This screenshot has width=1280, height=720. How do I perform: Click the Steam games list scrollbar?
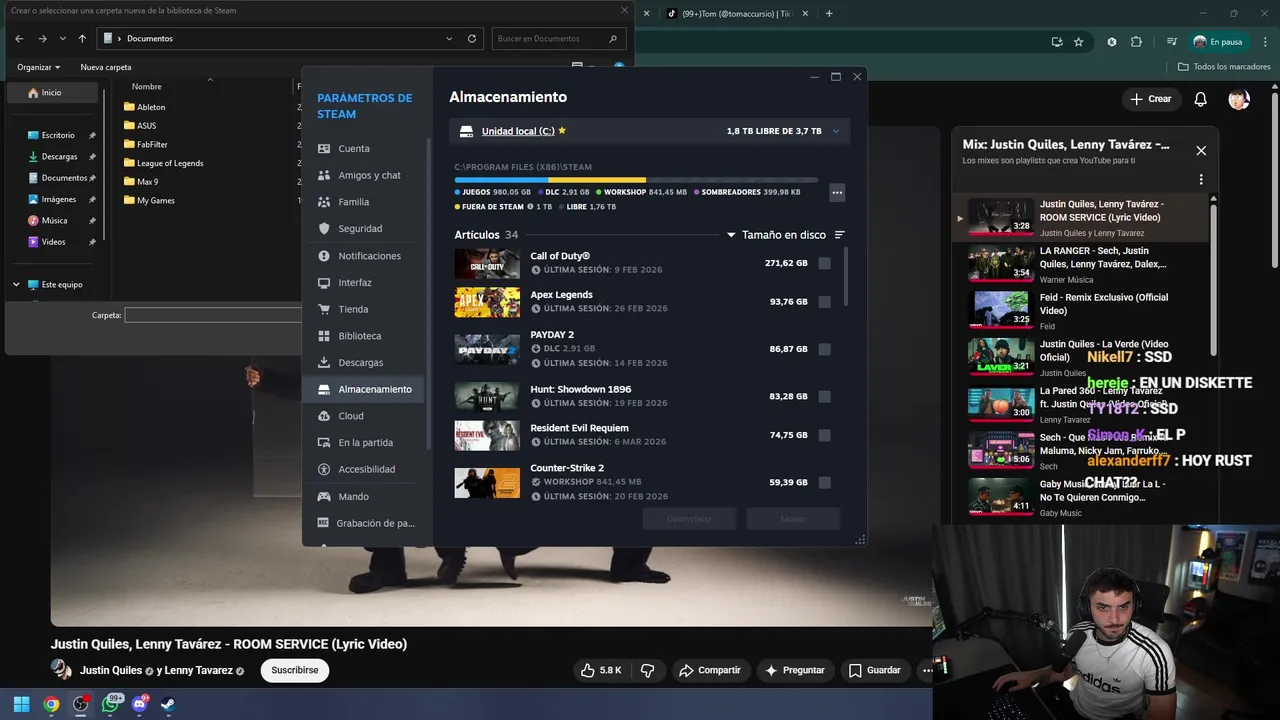tap(846, 277)
